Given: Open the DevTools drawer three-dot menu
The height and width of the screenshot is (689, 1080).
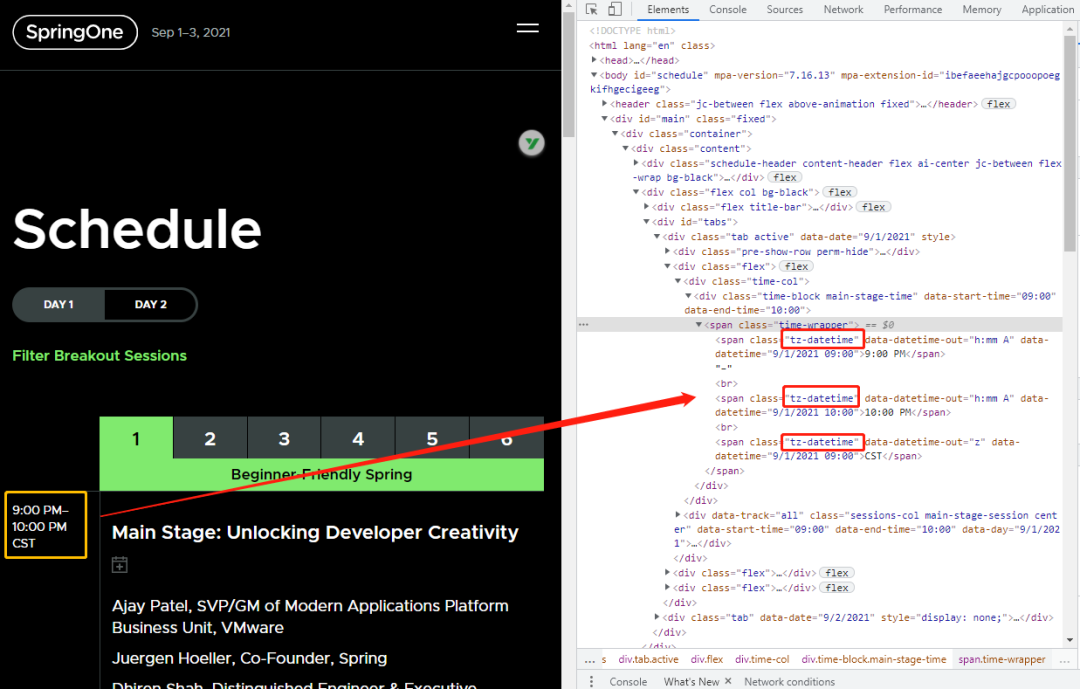Looking at the screenshot, I should pos(591,681).
